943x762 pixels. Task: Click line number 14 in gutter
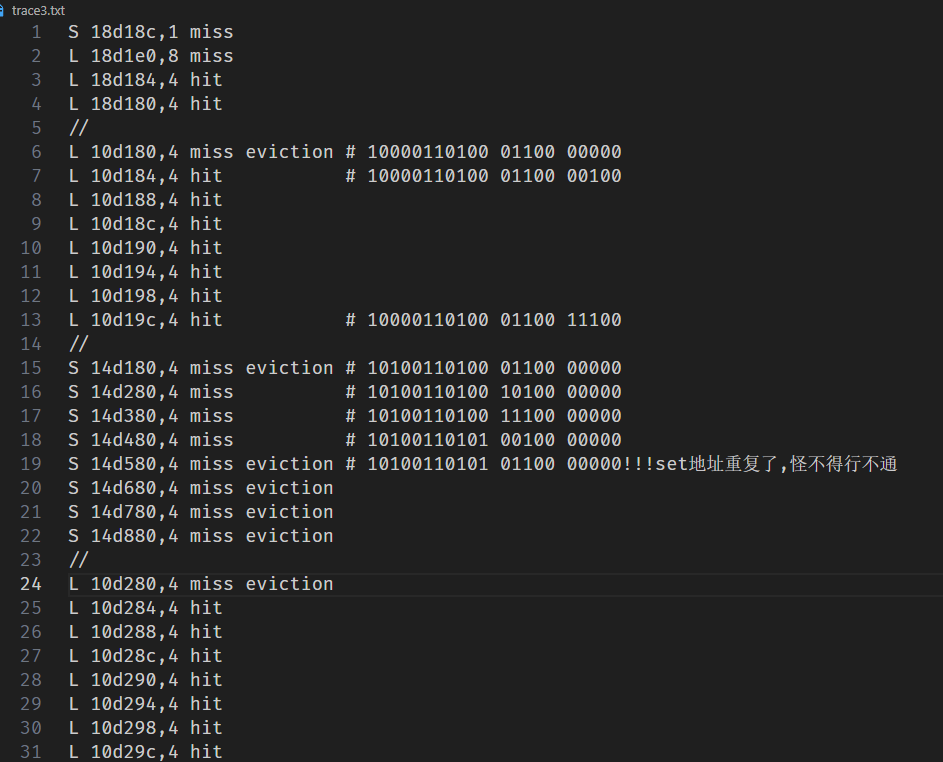tap(31, 344)
